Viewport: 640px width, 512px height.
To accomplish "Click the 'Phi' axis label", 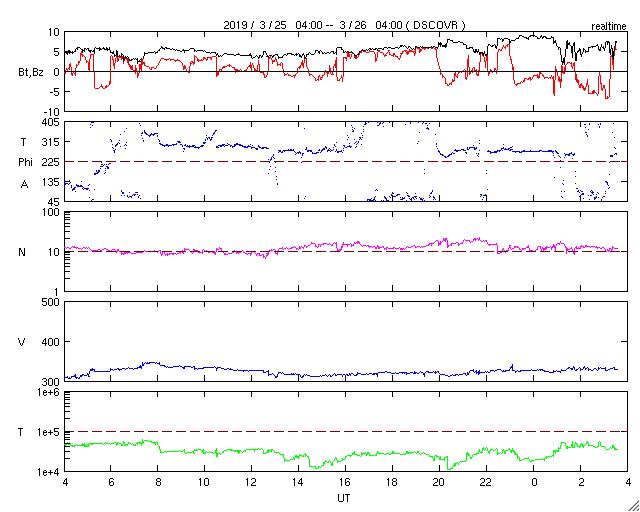I will [x=25, y=162].
